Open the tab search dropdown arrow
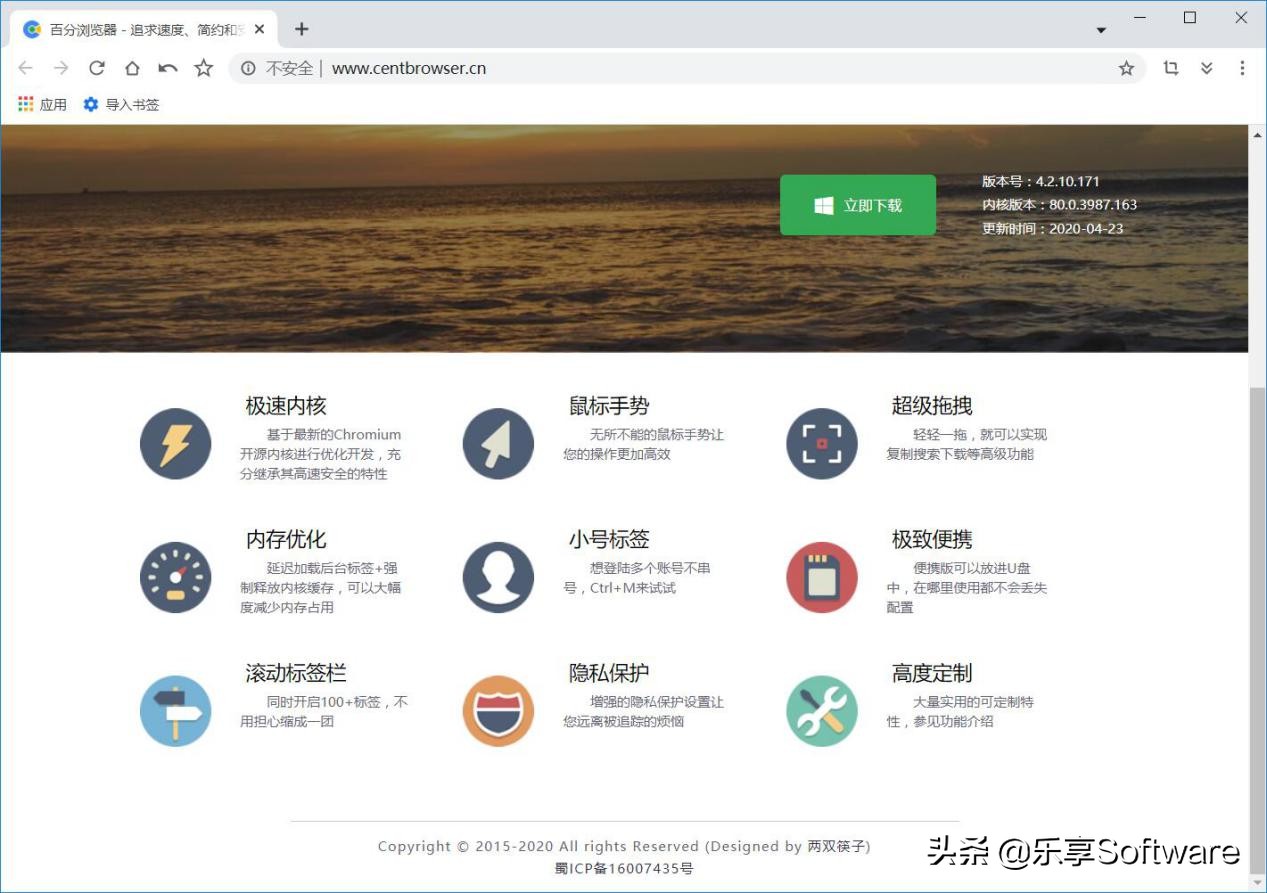Image resolution: width=1267 pixels, height=893 pixels. [1101, 29]
